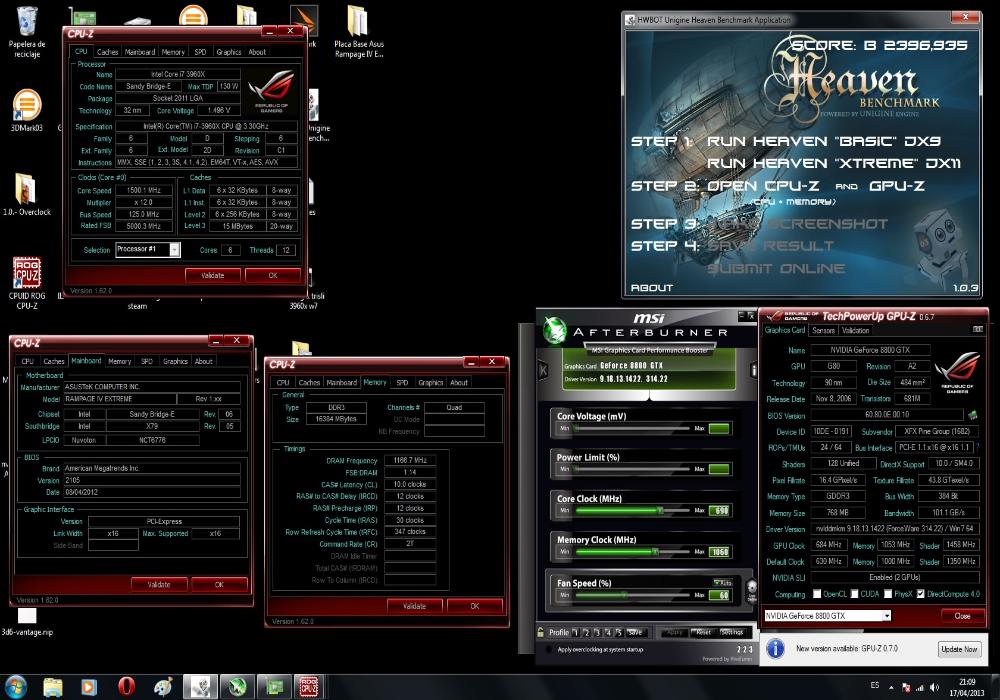Click the network signal tray icon

[x=920, y=687]
